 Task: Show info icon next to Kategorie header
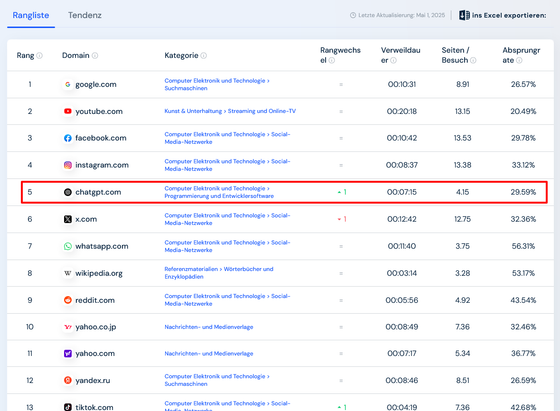[204, 56]
